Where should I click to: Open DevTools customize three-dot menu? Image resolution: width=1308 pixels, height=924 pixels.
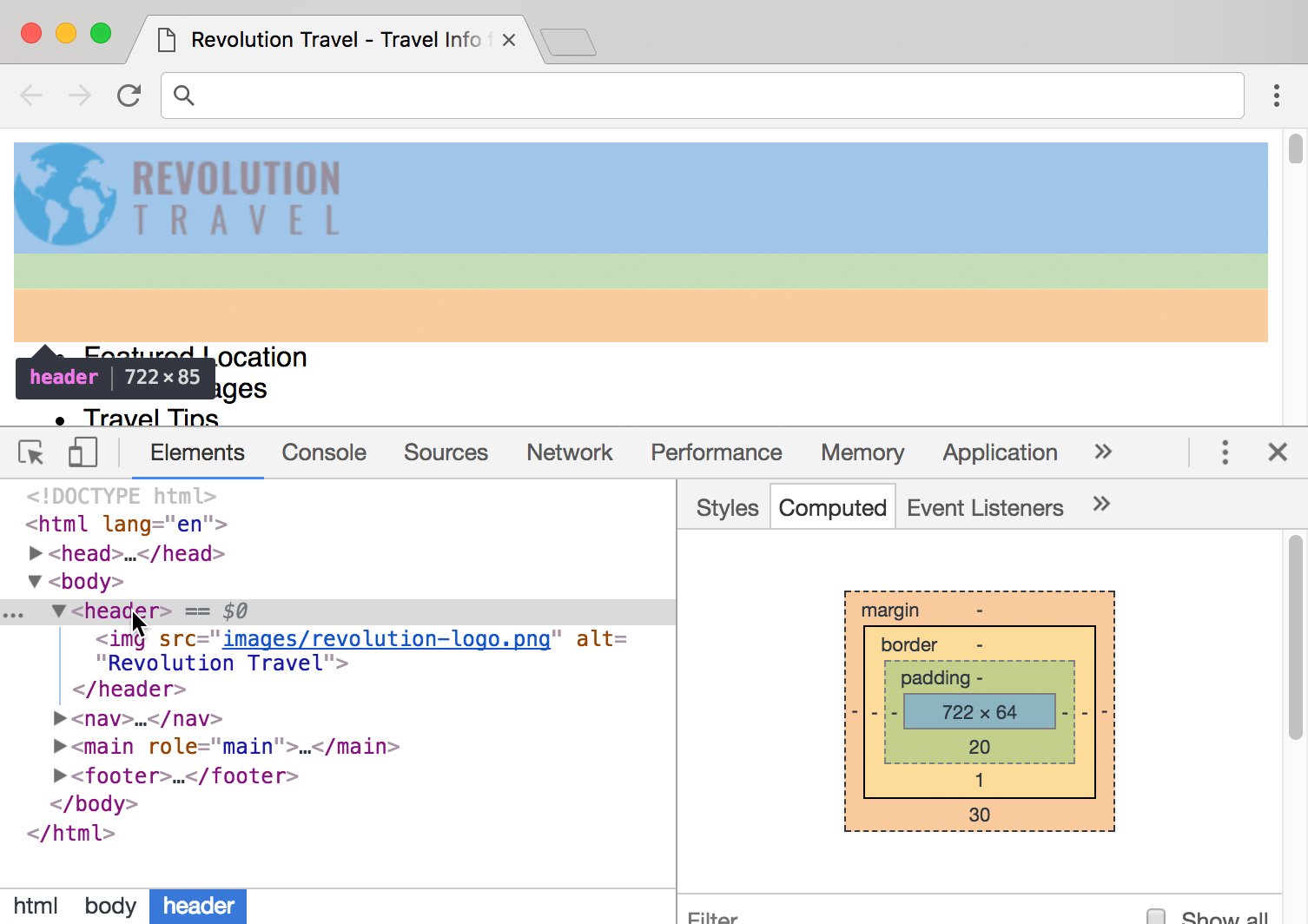[1225, 452]
